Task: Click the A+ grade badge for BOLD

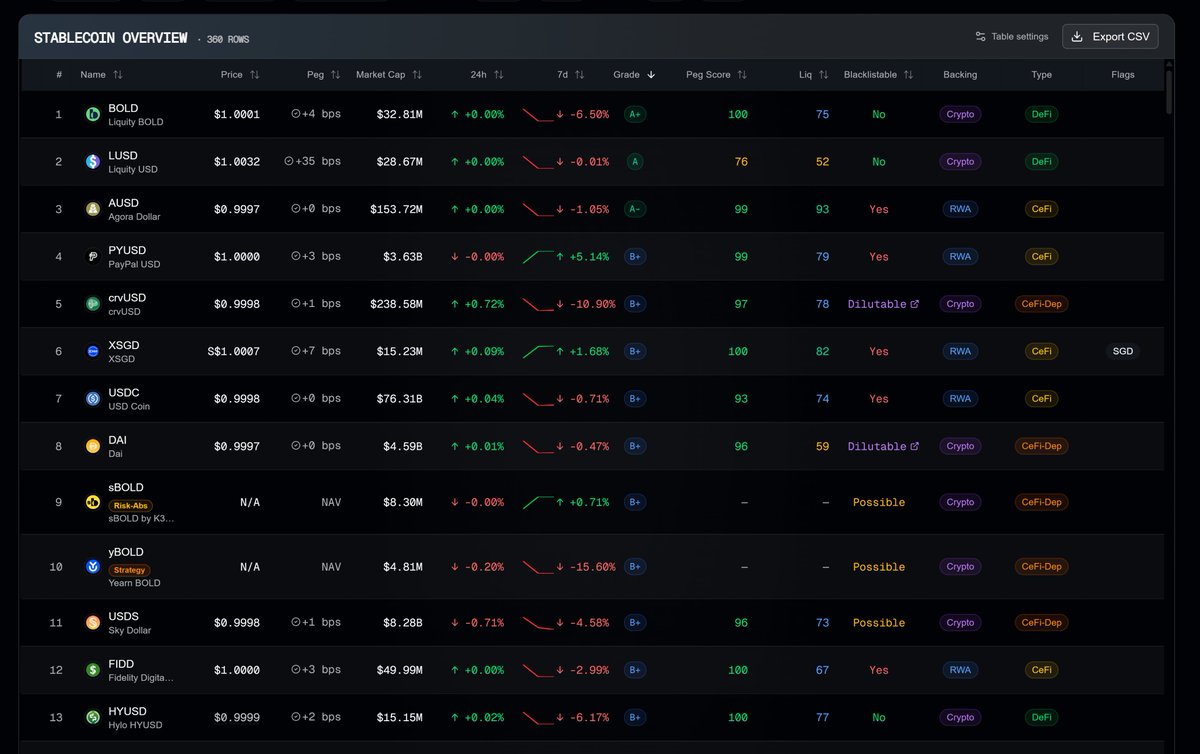Action: [634, 115]
